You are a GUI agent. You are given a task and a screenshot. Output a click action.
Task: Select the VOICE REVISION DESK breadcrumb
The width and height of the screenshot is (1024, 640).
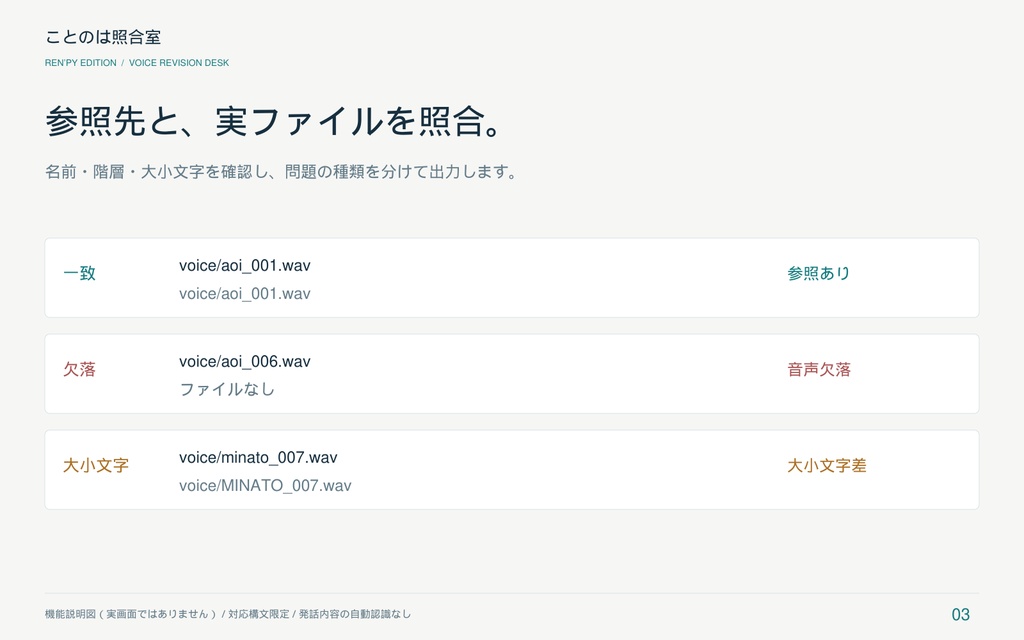tap(179, 63)
